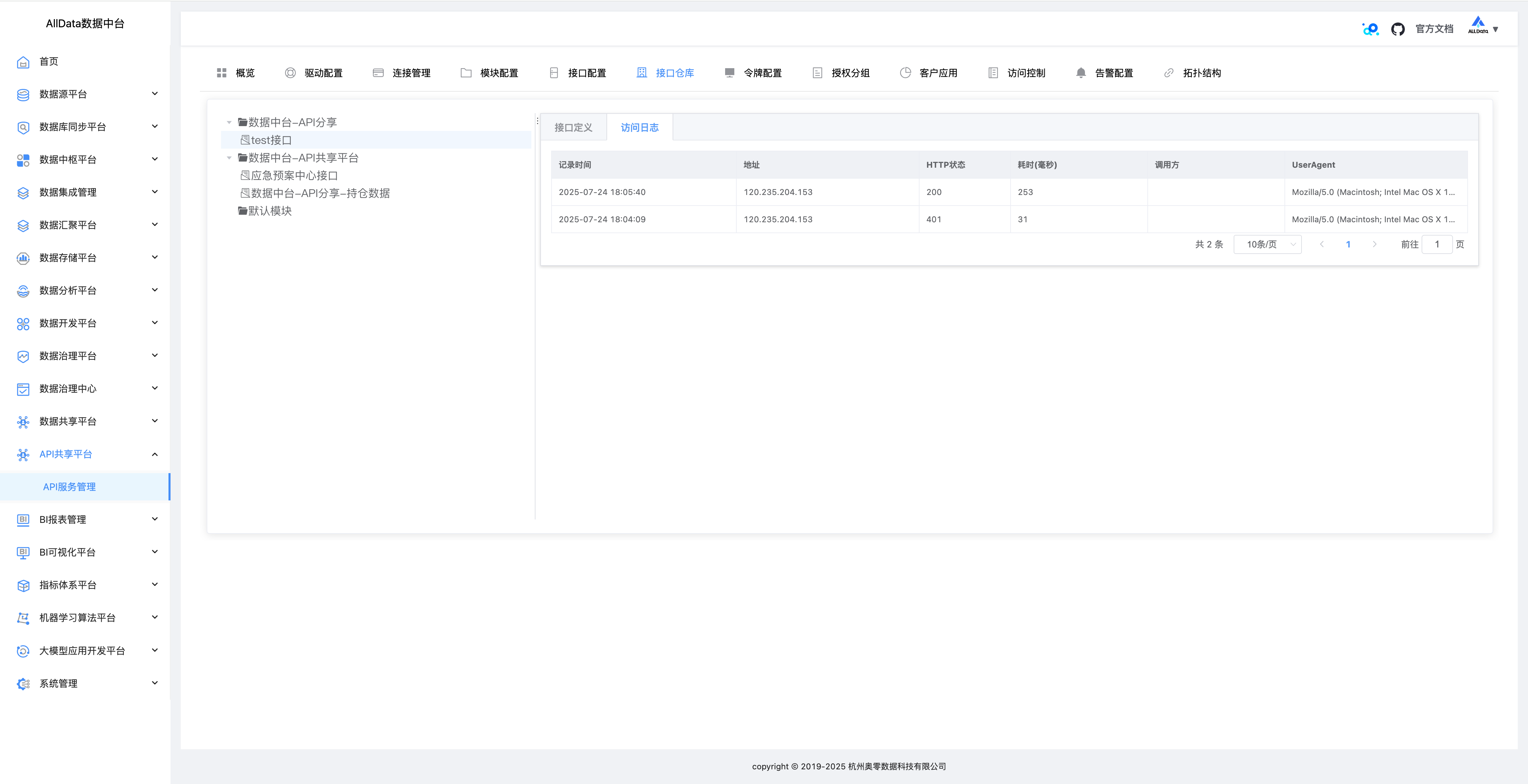This screenshot has width=1528, height=784.
Task: Click the HTTP status 401 cell
Action: click(x=965, y=220)
